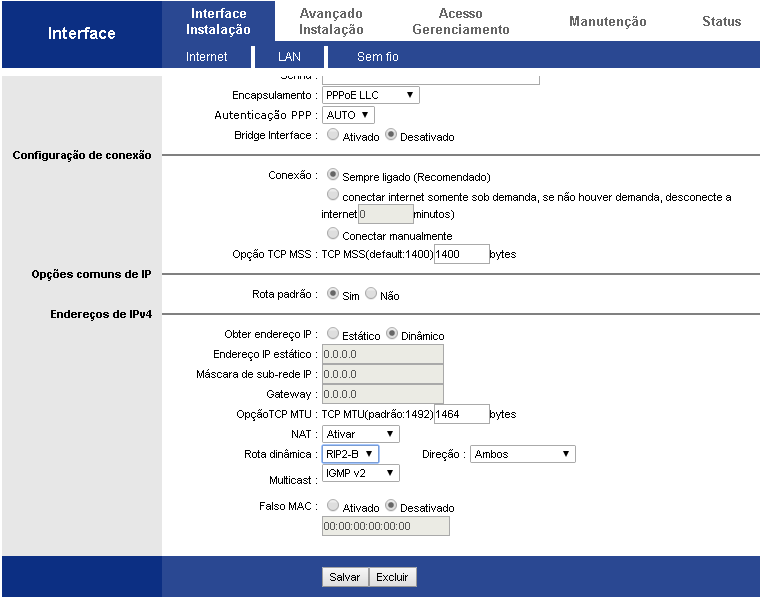
Task: Select the Internet sub-tab
Action: pos(206,57)
